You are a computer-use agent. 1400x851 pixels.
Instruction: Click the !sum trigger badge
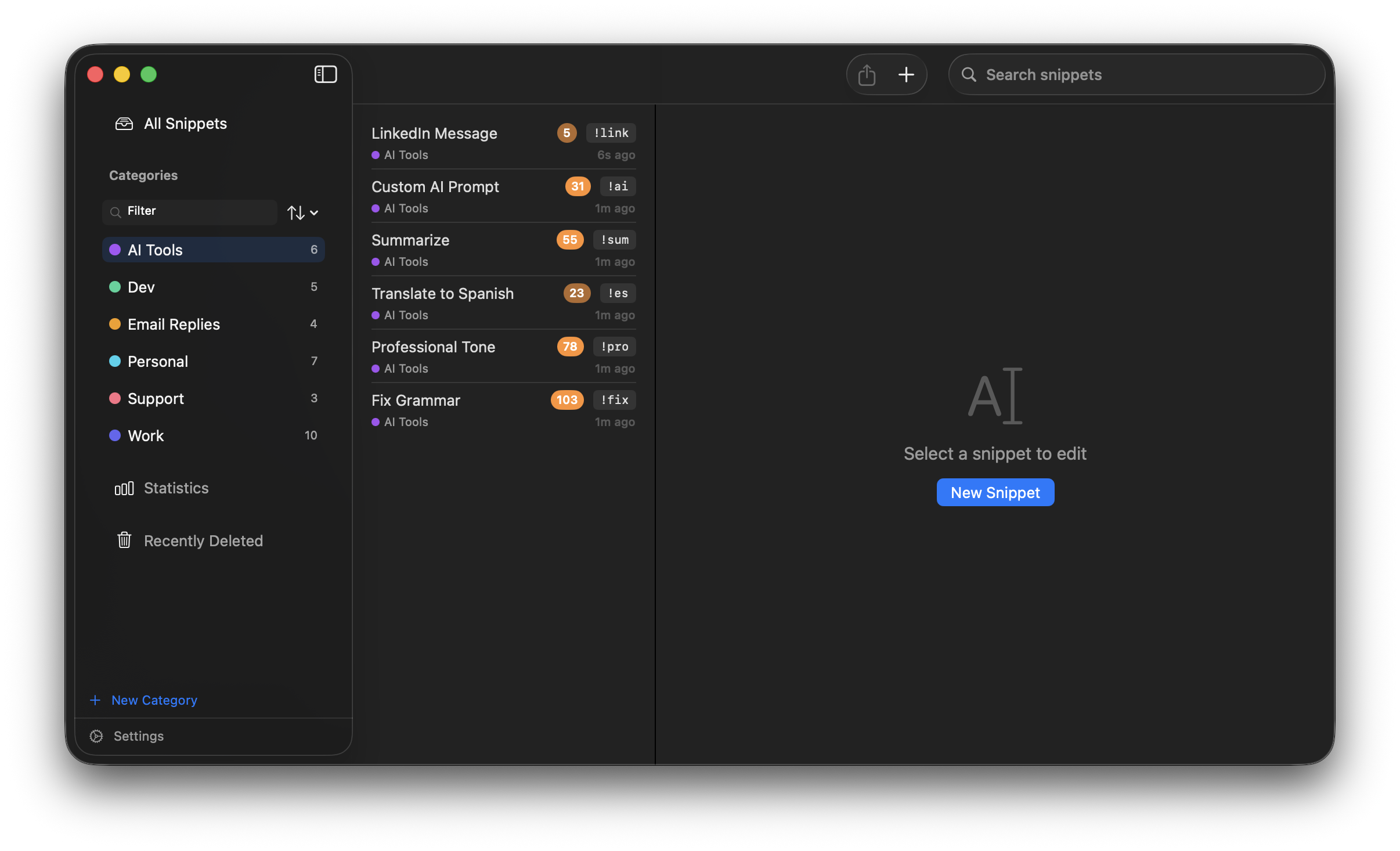pos(614,240)
